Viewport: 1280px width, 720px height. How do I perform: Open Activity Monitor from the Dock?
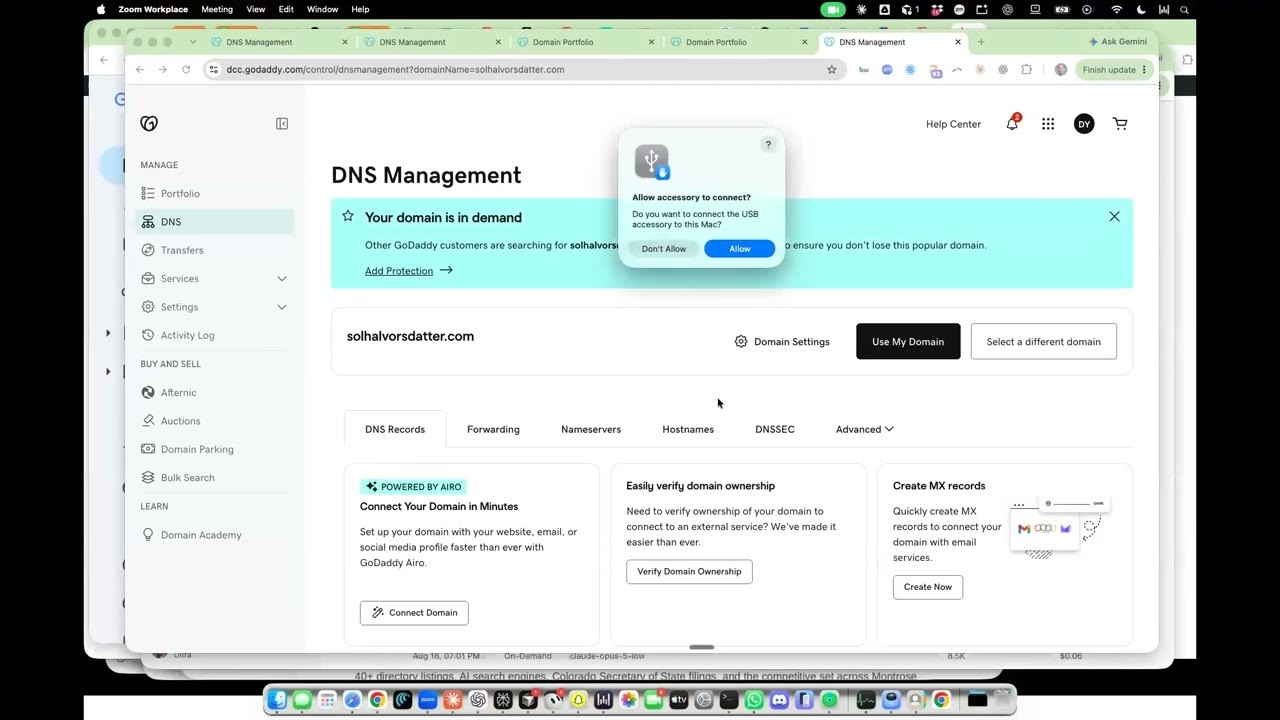(x=866, y=700)
